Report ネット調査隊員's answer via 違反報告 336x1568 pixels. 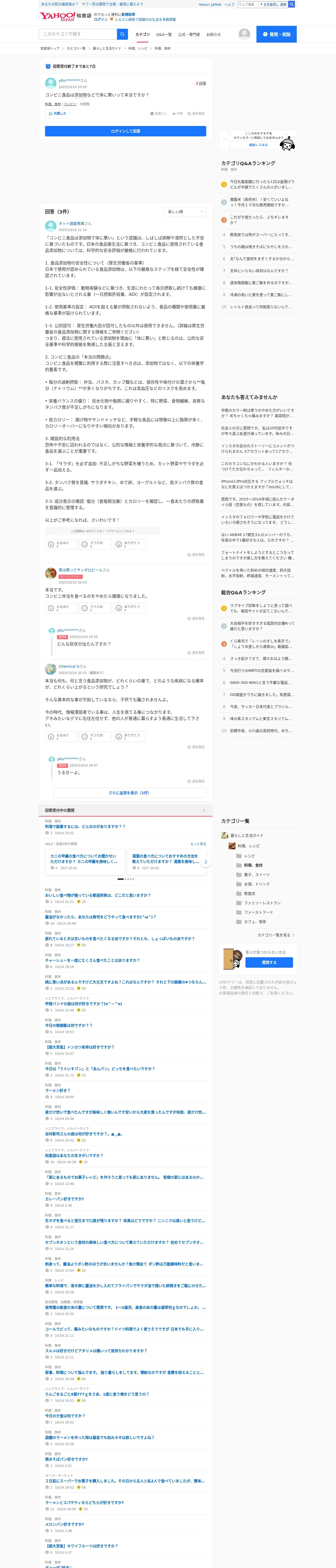[196, 555]
